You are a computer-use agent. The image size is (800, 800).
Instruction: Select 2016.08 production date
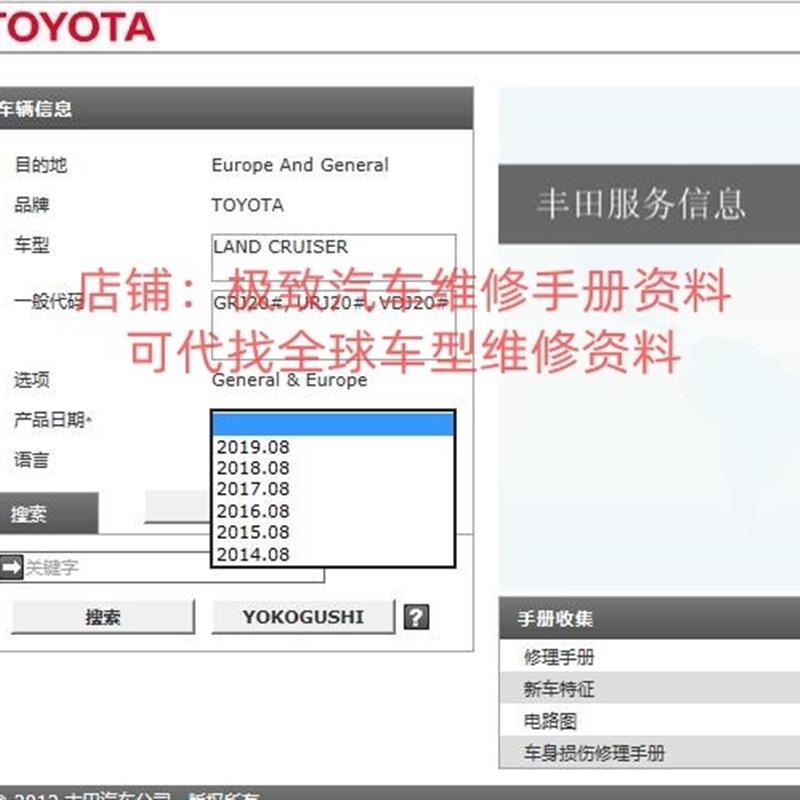click(333, 511)
